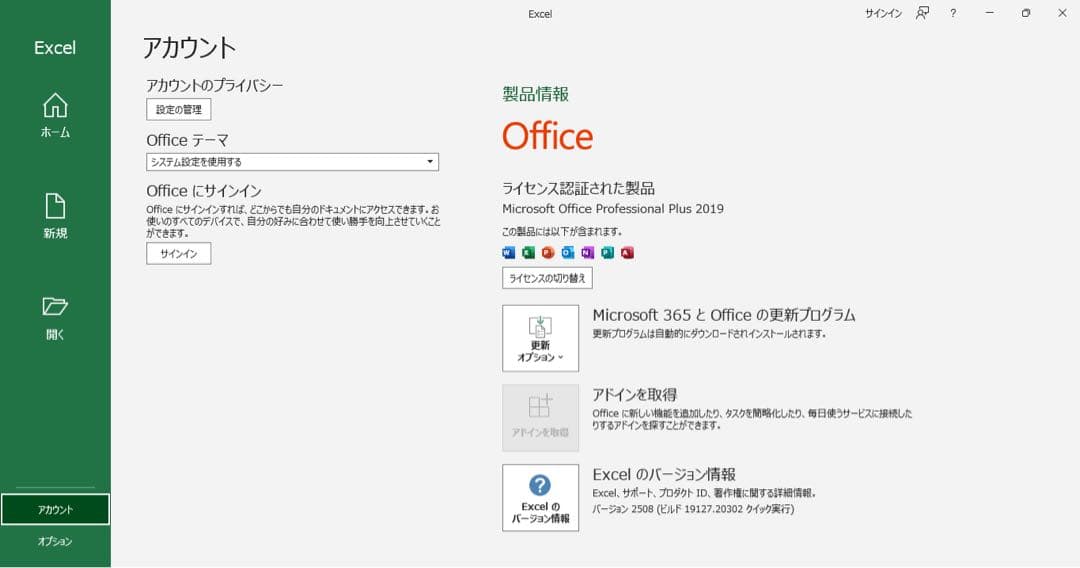Viewport: 1080px width, 568px height.
Task: Click the アカウント page title
Action: click(189, 48)
